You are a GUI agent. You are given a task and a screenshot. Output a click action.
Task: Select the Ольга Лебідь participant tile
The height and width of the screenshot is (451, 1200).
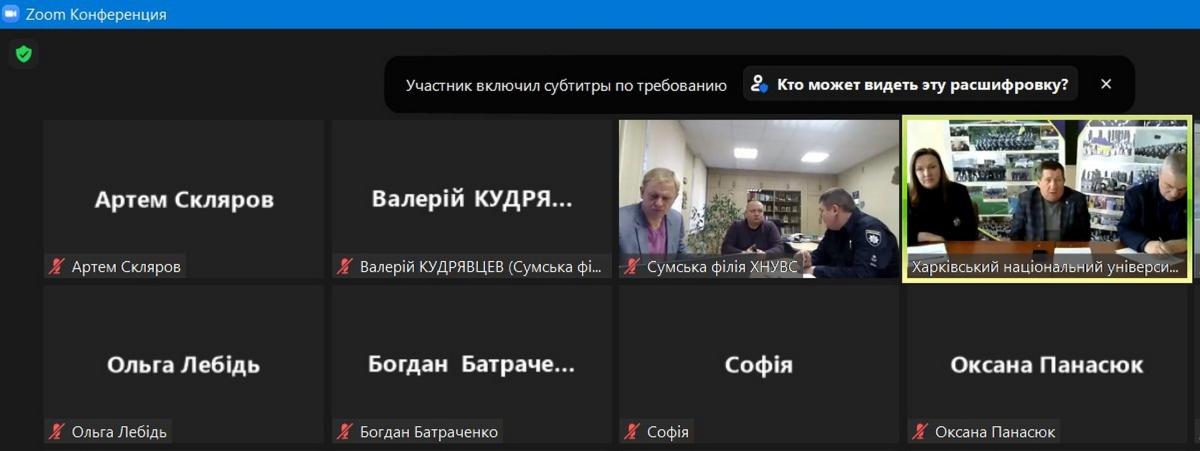pos(184,364)
